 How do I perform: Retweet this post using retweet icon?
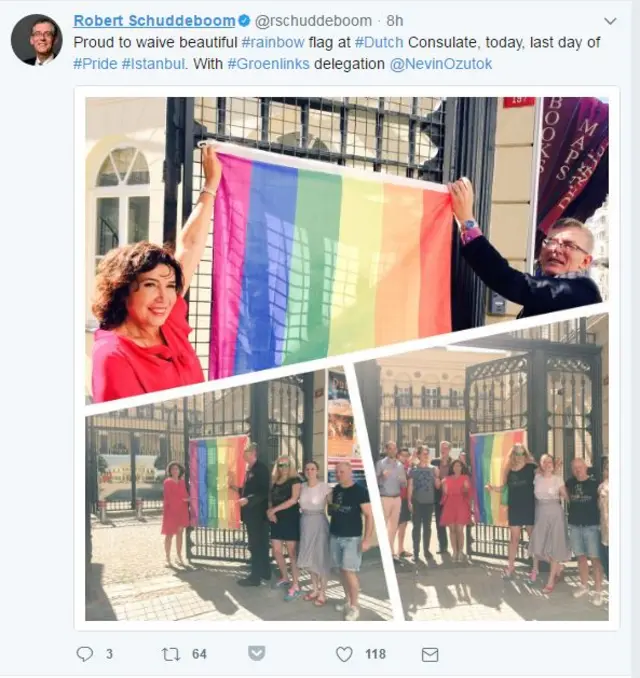click(x=171, y=654)
